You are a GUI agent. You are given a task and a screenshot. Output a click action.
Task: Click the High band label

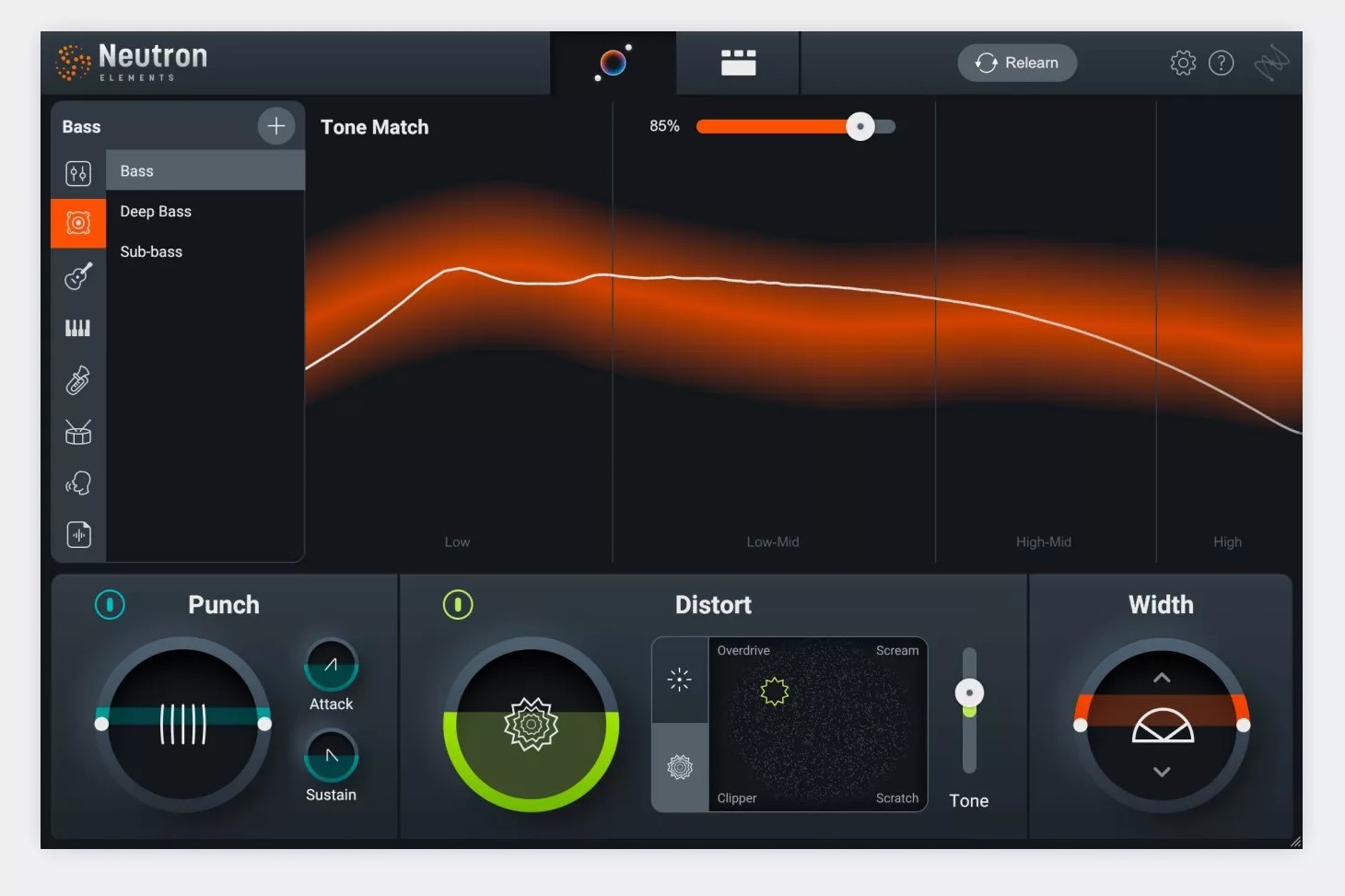coord(1227,541)
